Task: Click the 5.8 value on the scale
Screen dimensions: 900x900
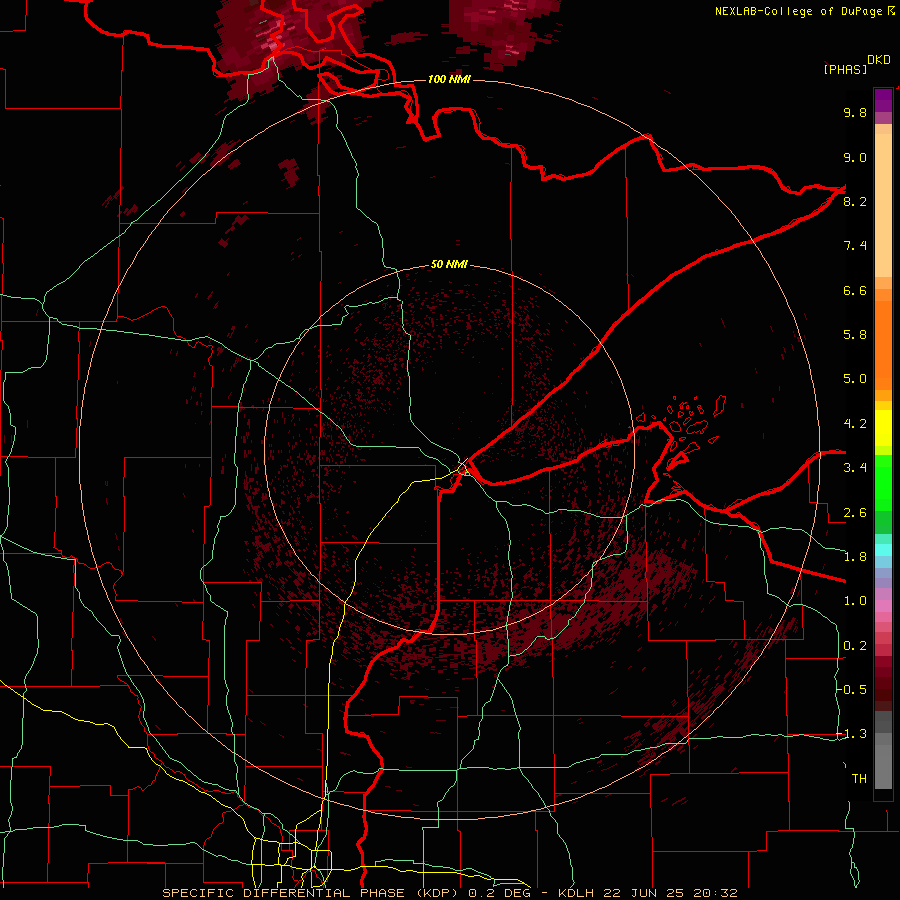Action: coord(855,335)
